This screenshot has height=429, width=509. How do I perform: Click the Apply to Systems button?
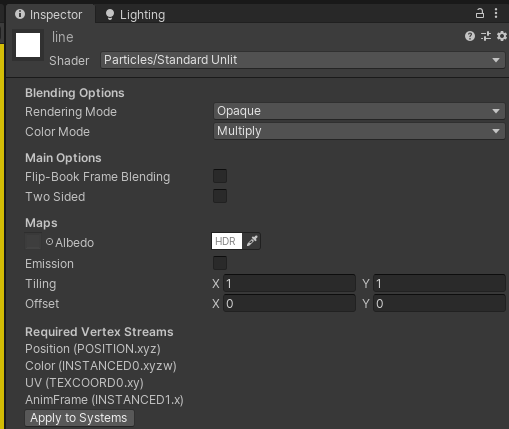tap(79, 418)
